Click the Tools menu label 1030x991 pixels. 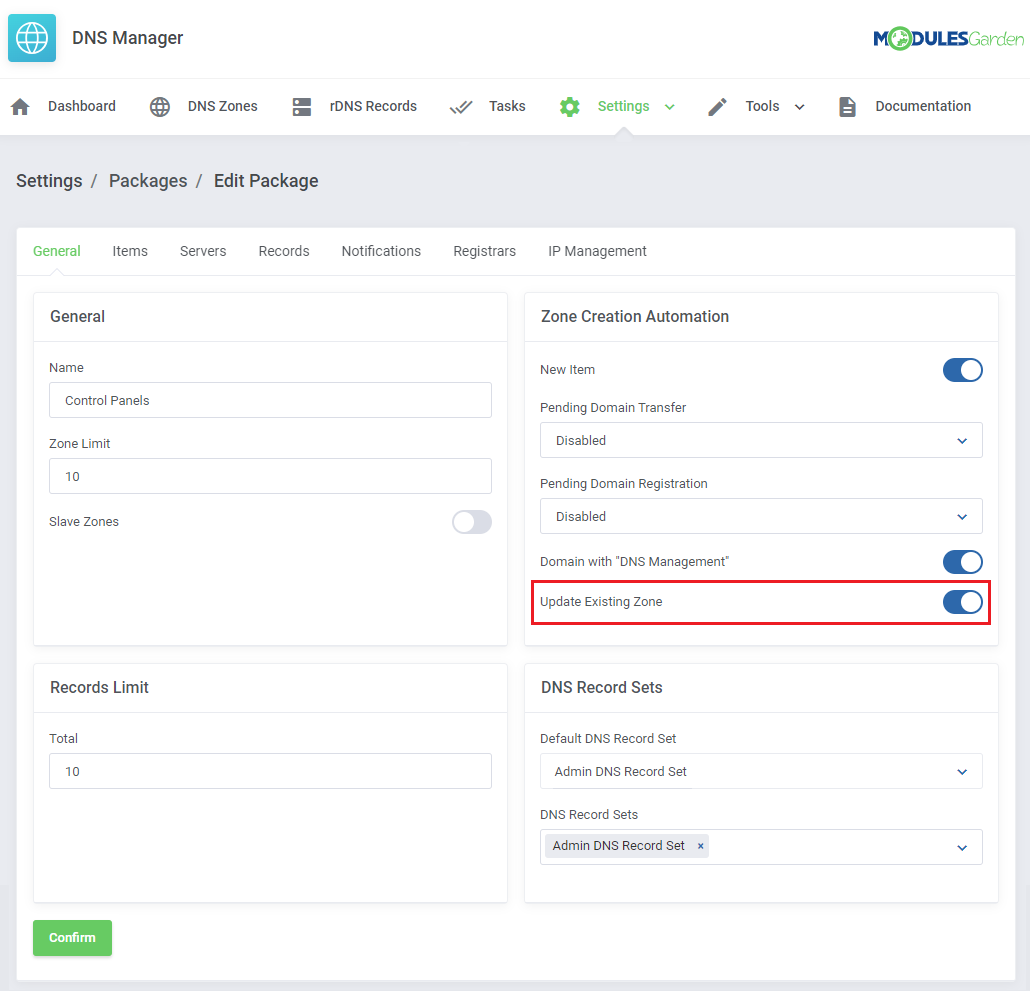[x=762, y=106]
